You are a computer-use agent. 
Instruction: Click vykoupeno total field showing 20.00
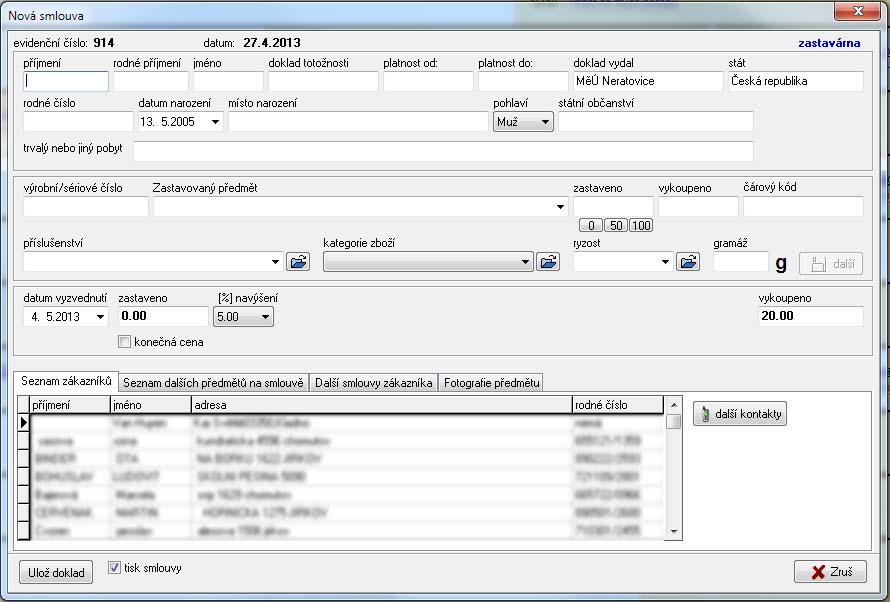tap(811, 316)
